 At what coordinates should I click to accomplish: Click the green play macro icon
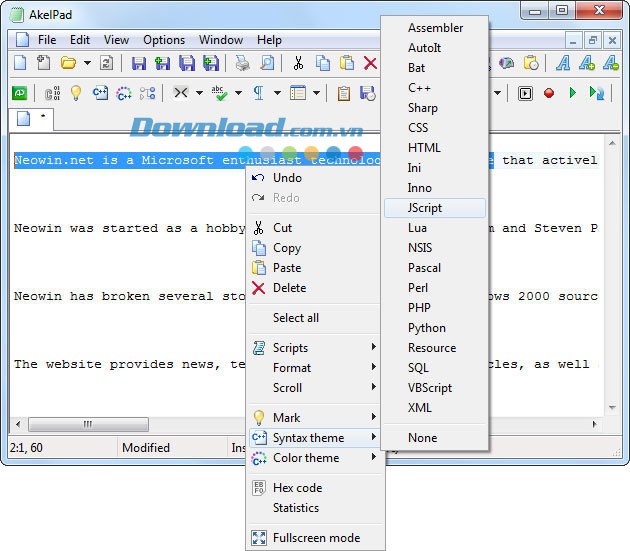[x=573, y=93]
